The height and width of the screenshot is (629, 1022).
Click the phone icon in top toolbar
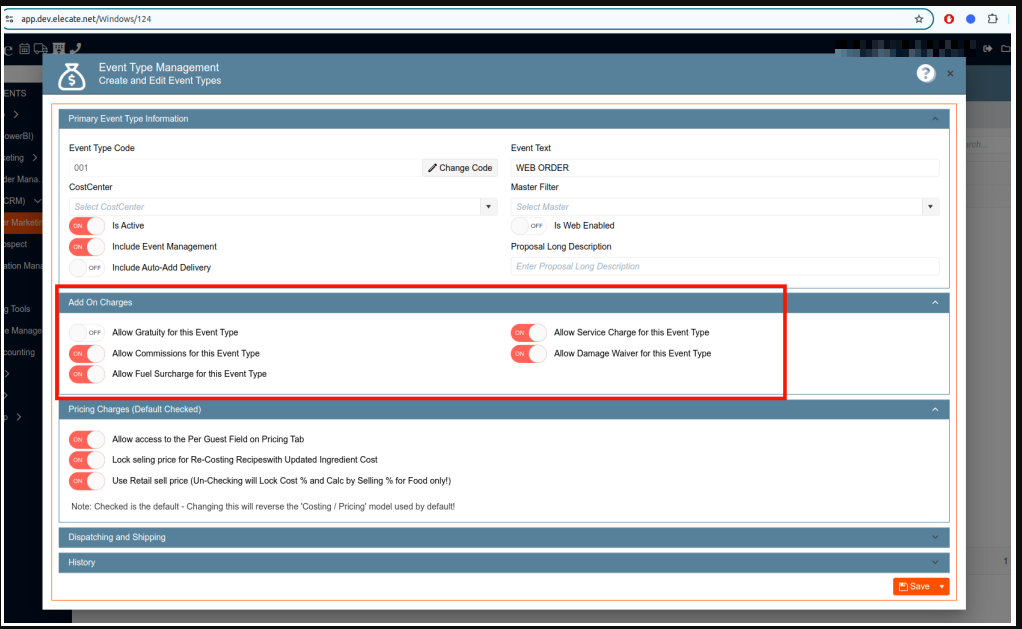(76, 48)
